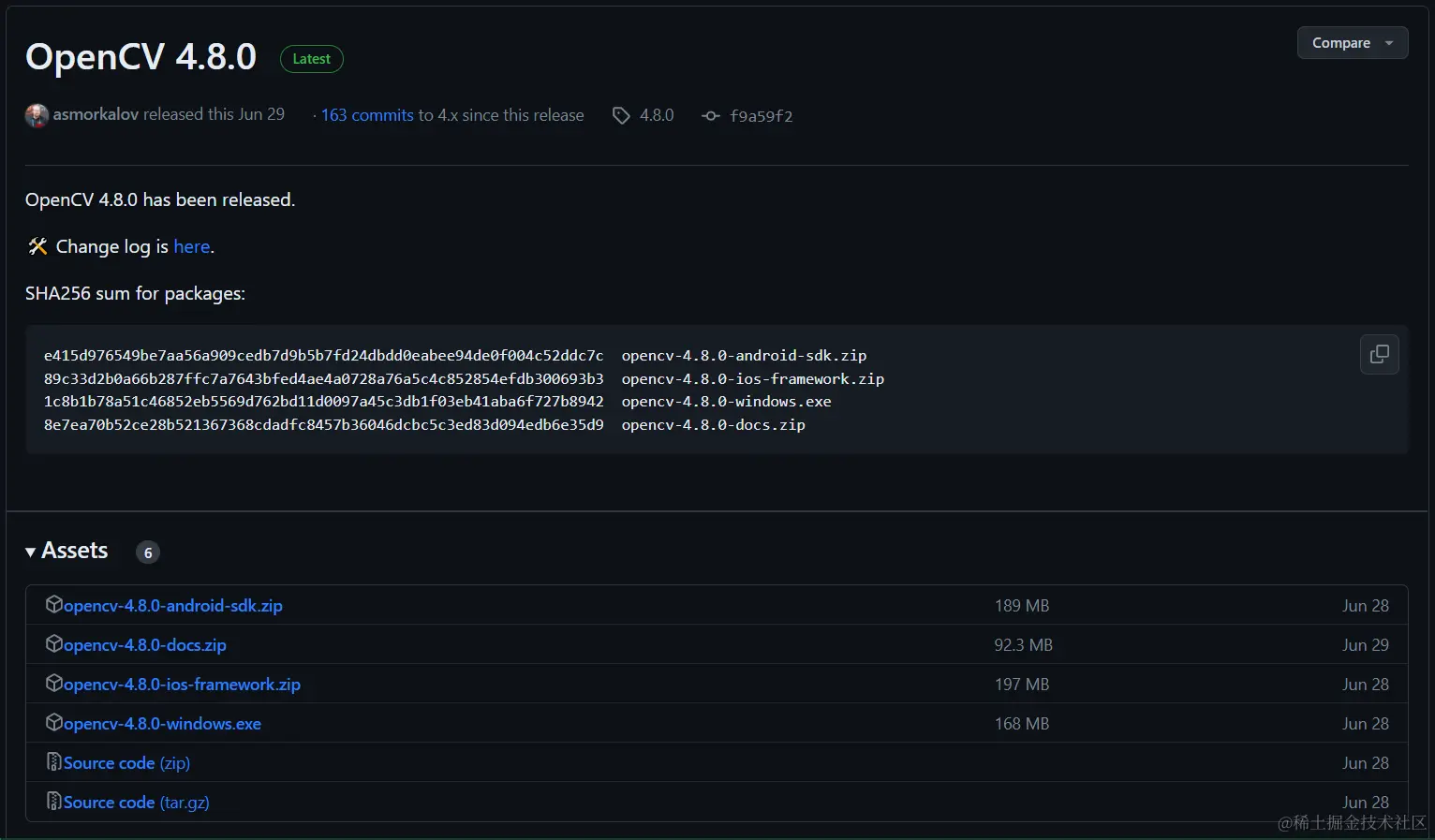
Task: Download opencv-4.8.0-windows.exe asset
Action: click(x=162, y=724)
